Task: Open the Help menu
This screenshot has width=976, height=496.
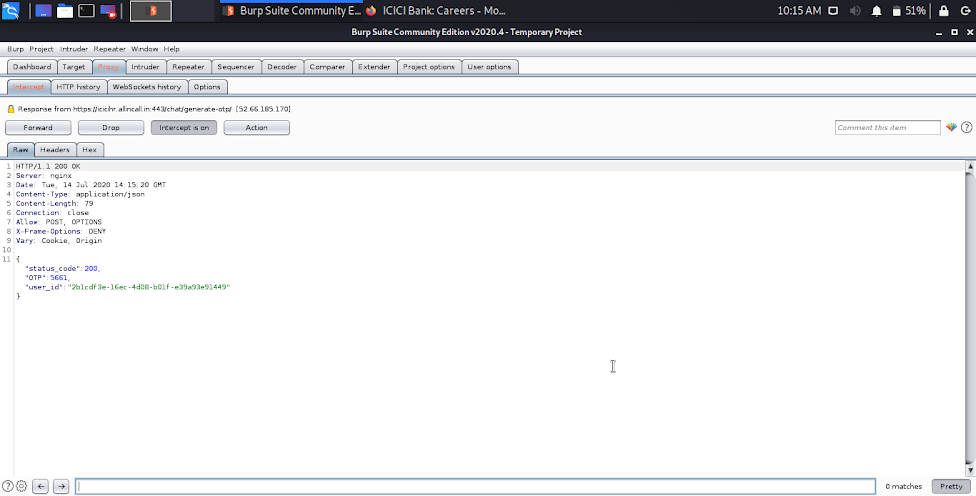Action: pyautogui.click(x=171, y=49)
